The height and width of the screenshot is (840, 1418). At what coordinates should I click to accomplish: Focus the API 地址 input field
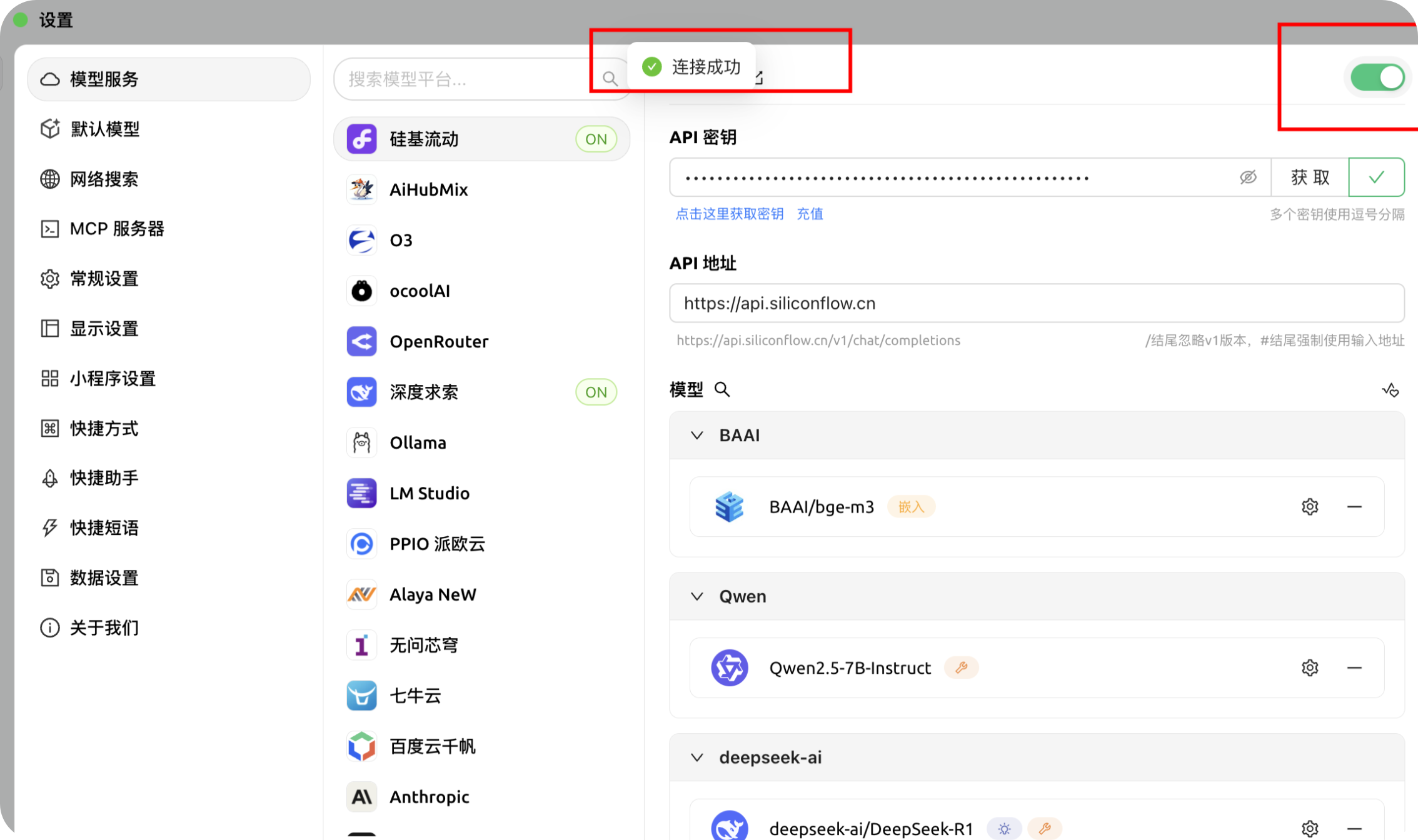[x=1036, y=303]
